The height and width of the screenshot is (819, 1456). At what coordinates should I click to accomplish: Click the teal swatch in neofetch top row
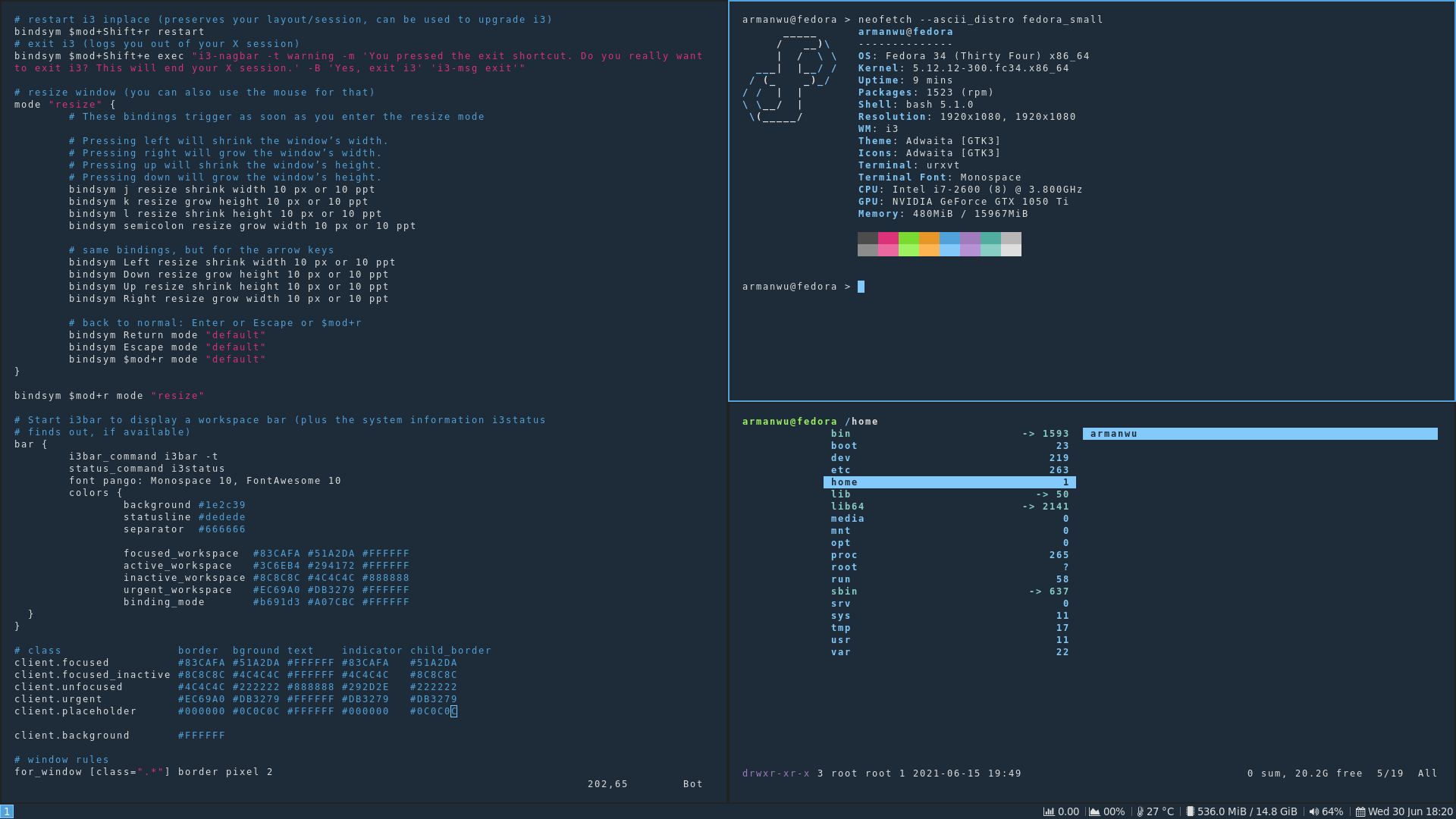tap(990, 238)
